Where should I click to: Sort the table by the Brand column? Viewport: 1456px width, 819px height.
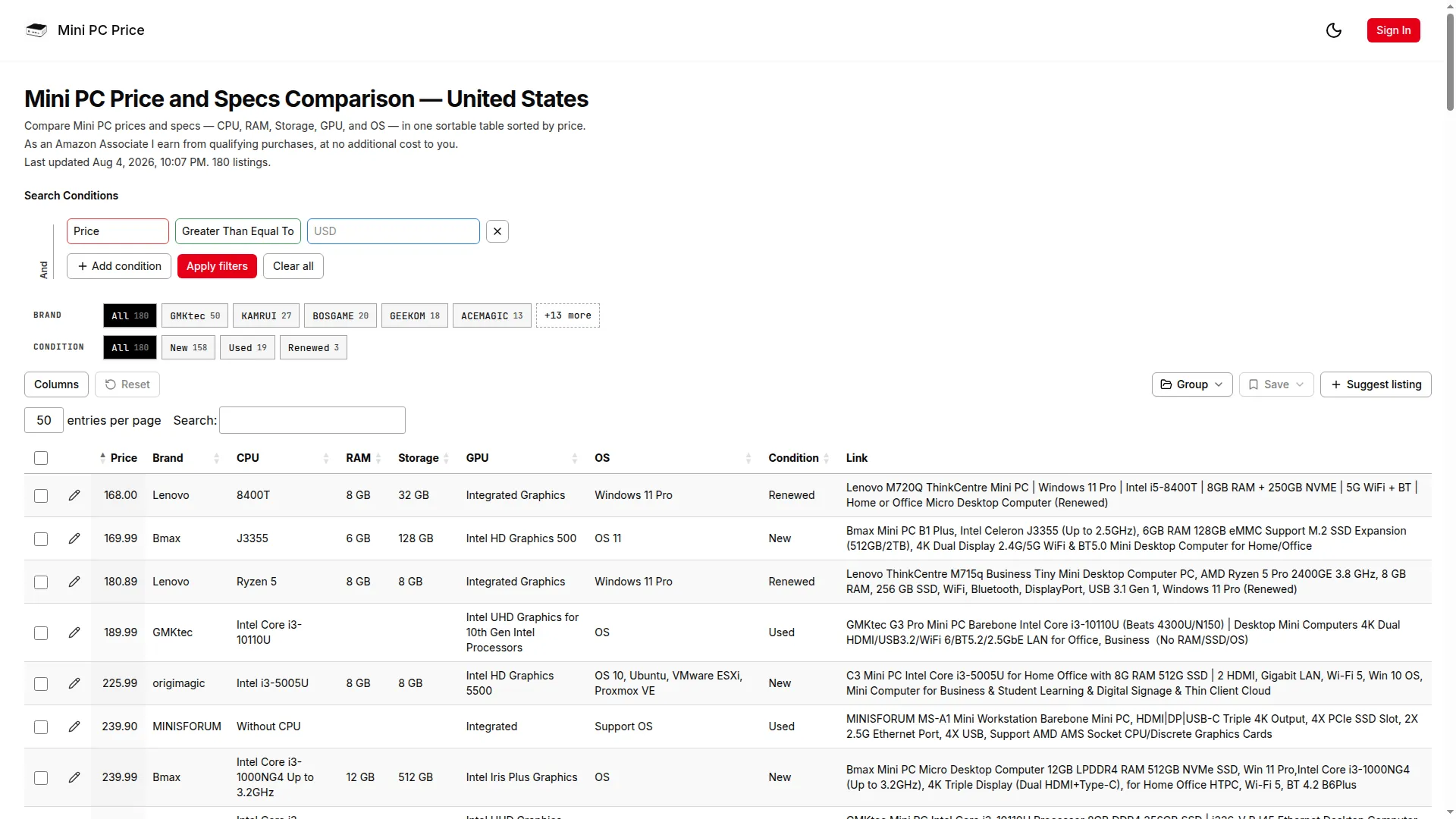click(186, 458)
